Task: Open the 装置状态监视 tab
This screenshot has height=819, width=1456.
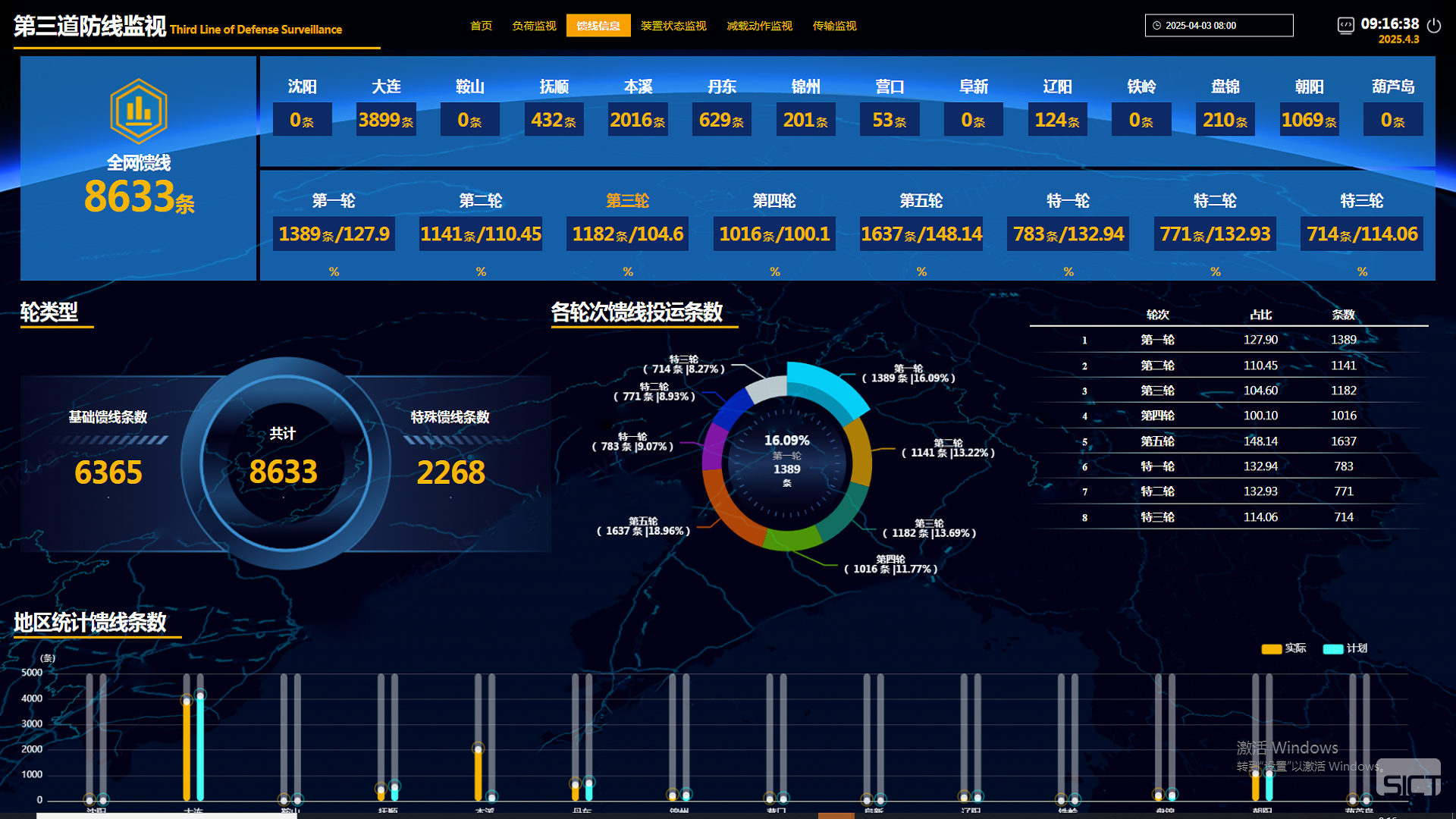Action: tap(673, 26)
